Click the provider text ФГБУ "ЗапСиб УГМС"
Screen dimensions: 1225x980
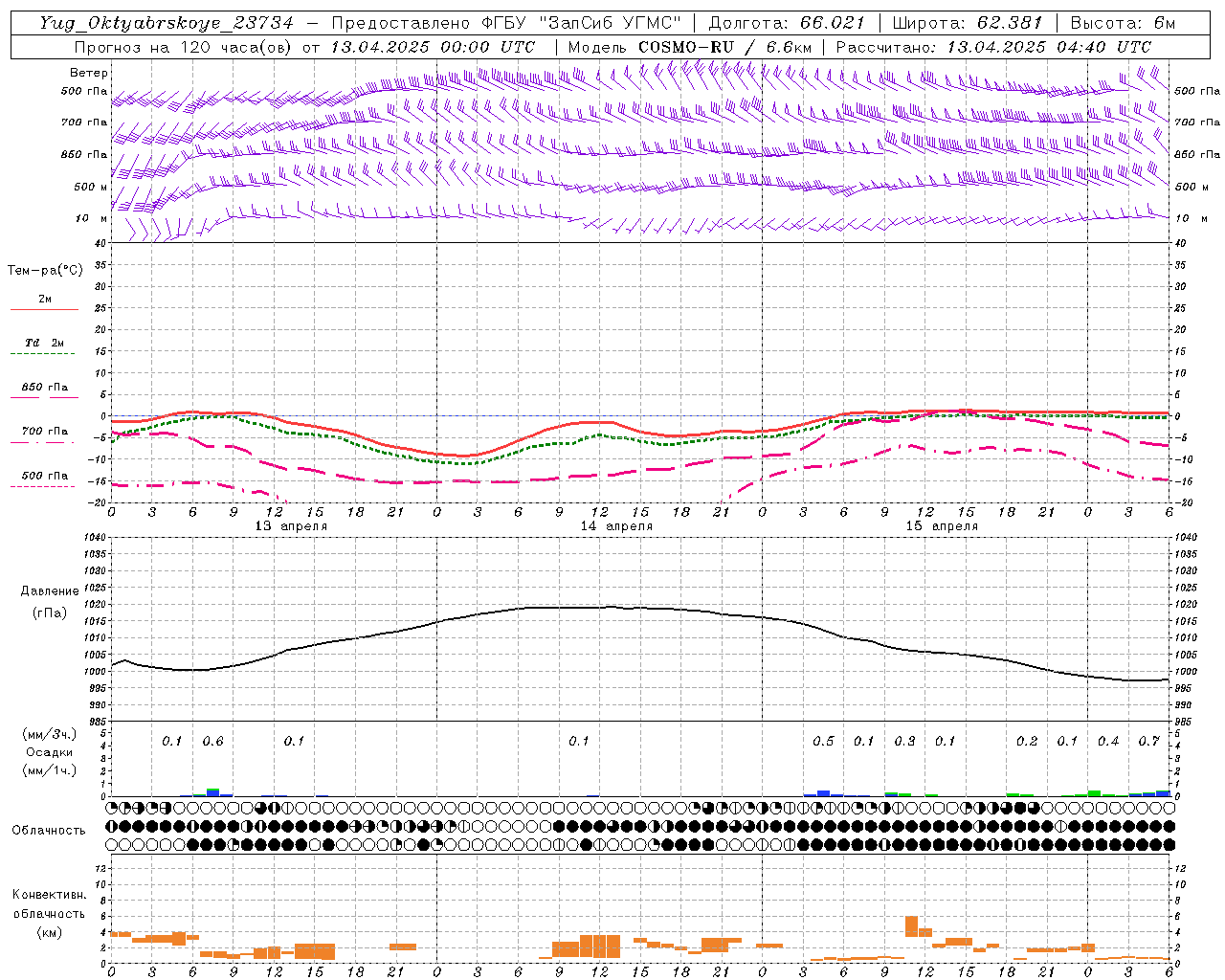click(x=580, y=23)
